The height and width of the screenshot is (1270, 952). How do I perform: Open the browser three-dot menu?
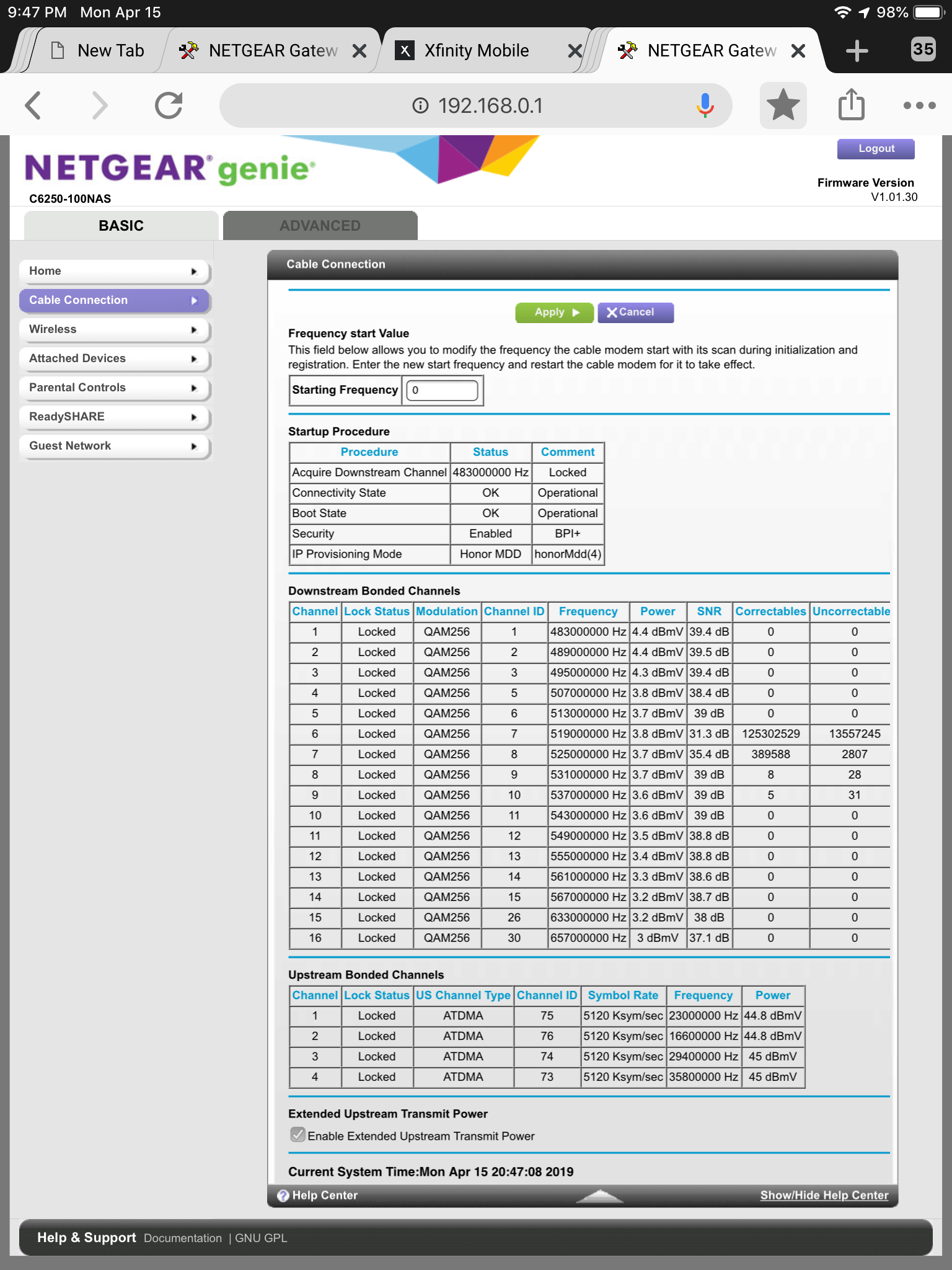click(920, 105)
